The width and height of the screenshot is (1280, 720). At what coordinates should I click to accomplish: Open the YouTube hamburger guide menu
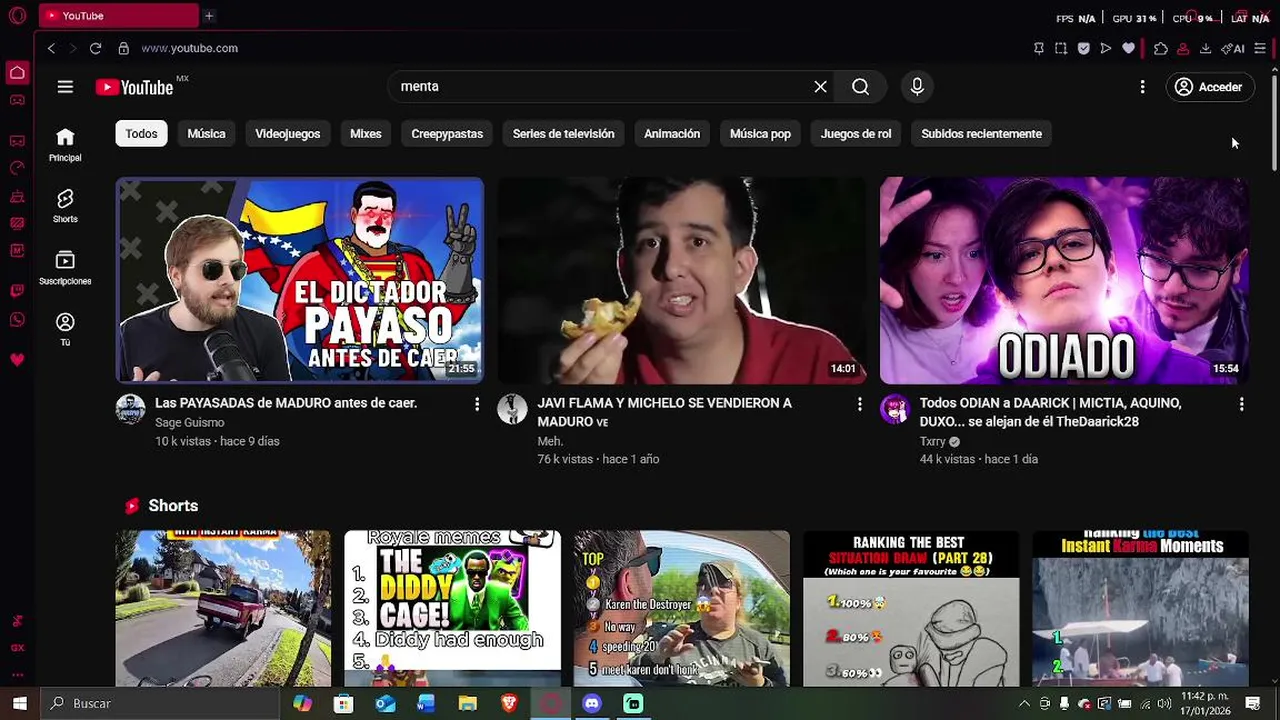(x=65, y=87)
